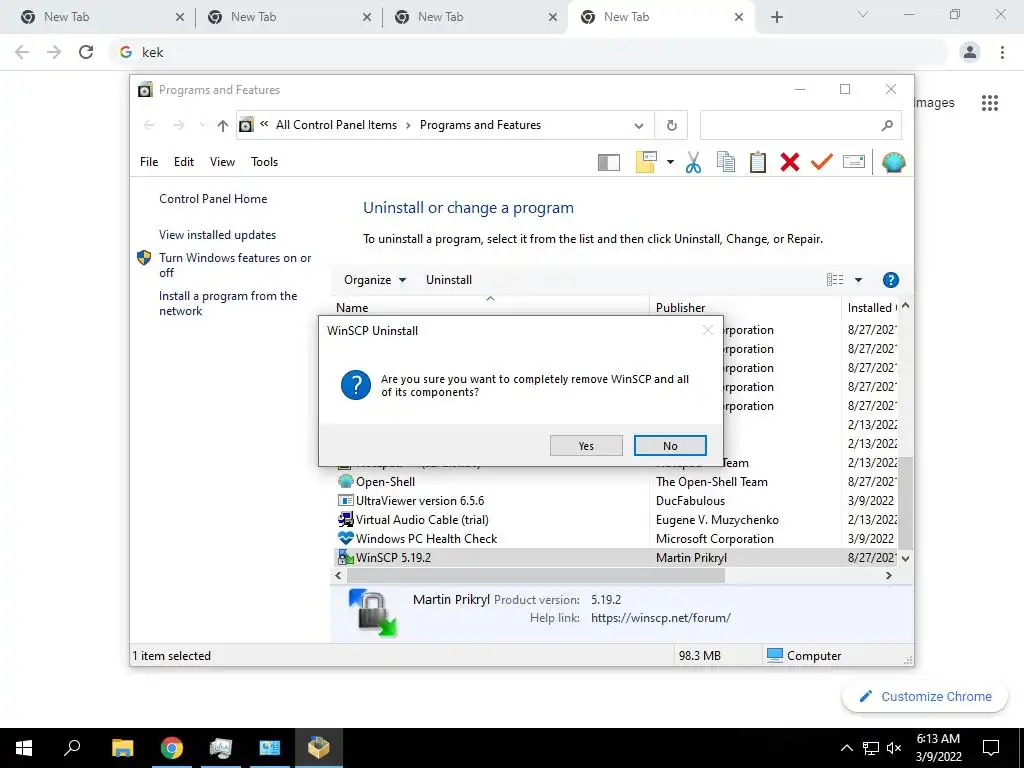Select UltraViewer version 6.5.6 row
1024x768 pixels.
614,501
